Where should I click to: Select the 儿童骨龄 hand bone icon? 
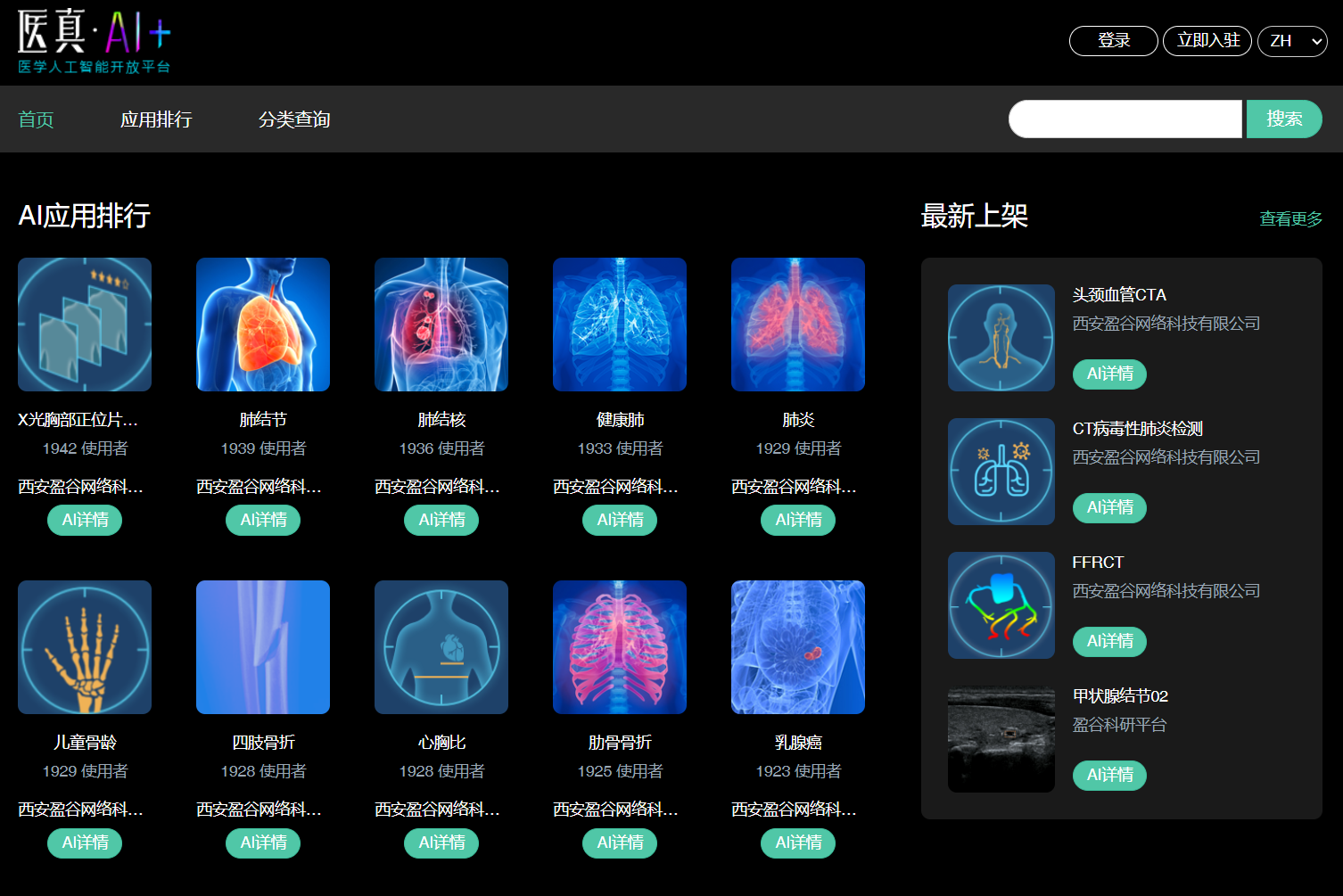pyautogui.click(x=85, y=647)
